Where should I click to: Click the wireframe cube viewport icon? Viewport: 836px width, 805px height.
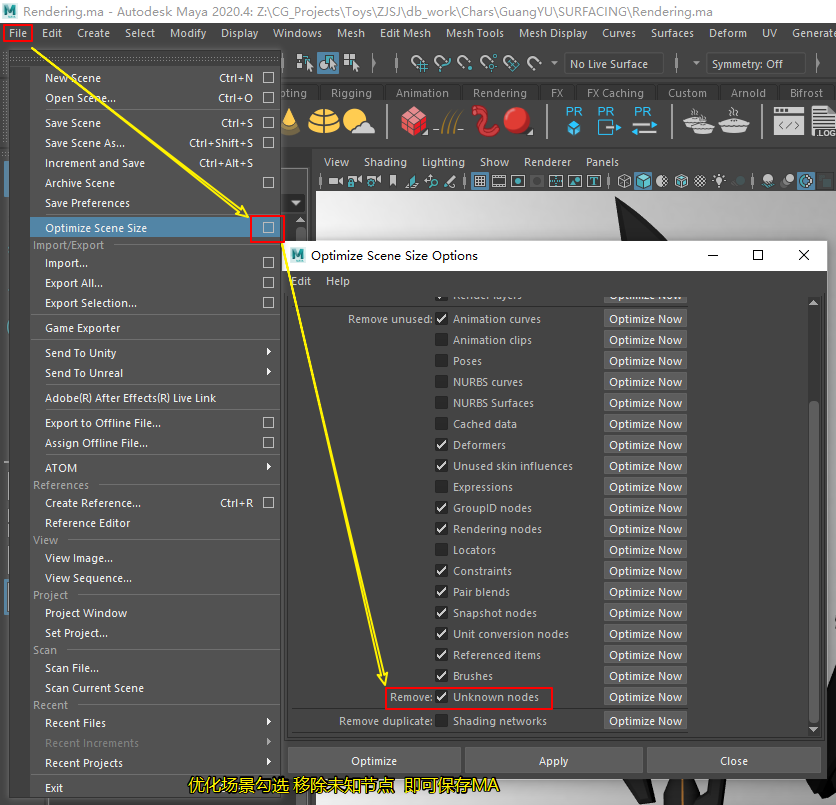click(x=623, y=182)
